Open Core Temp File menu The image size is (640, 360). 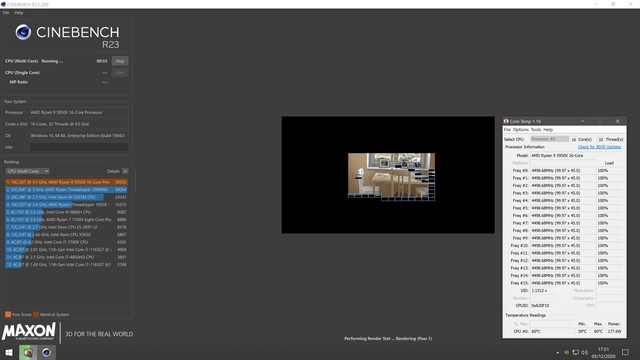(507, 129)
